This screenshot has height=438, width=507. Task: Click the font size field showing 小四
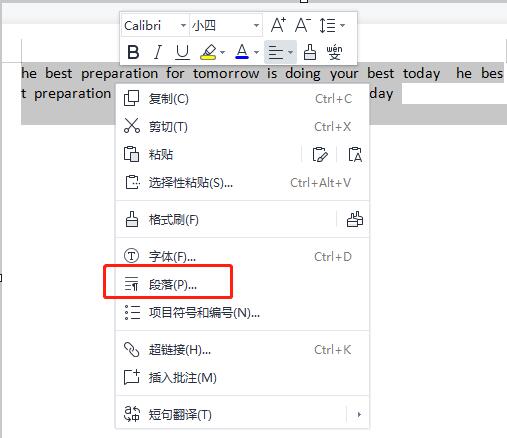click(226, 25)
